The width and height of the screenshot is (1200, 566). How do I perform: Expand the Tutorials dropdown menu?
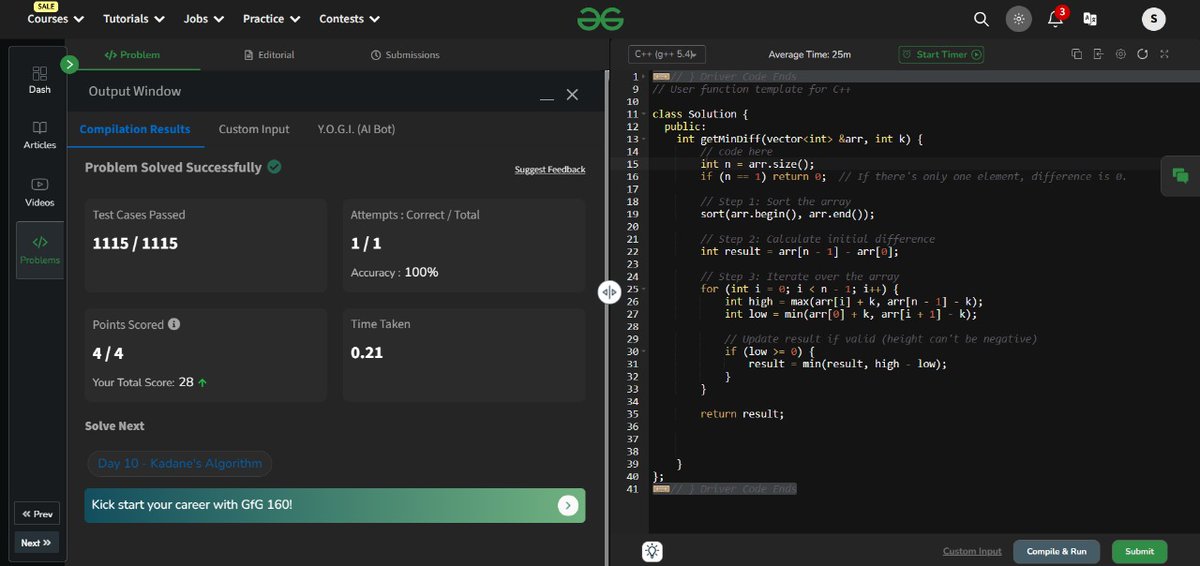click(x=133, y=19)
